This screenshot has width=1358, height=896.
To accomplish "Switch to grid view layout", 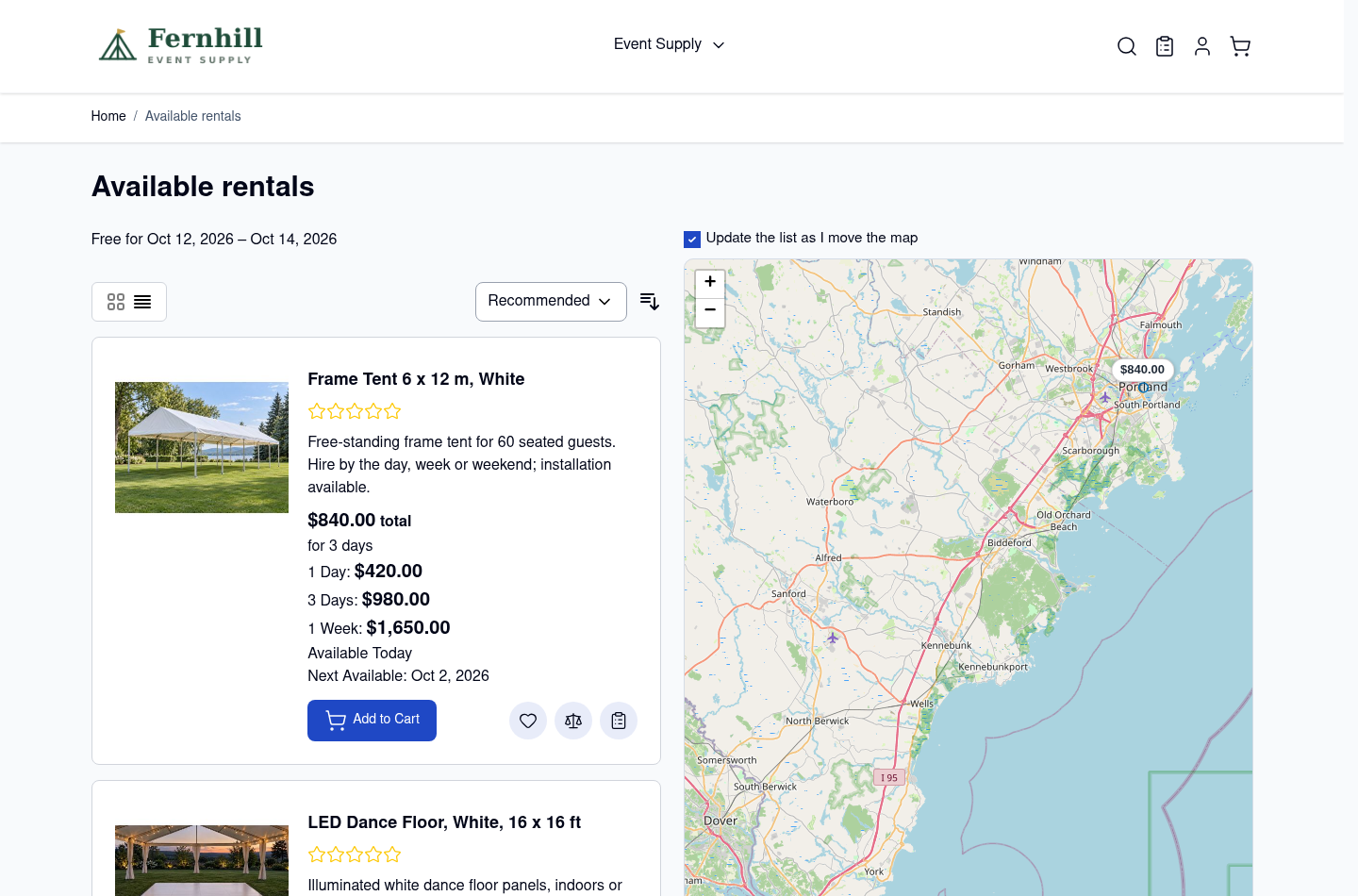I will [116, 302].
